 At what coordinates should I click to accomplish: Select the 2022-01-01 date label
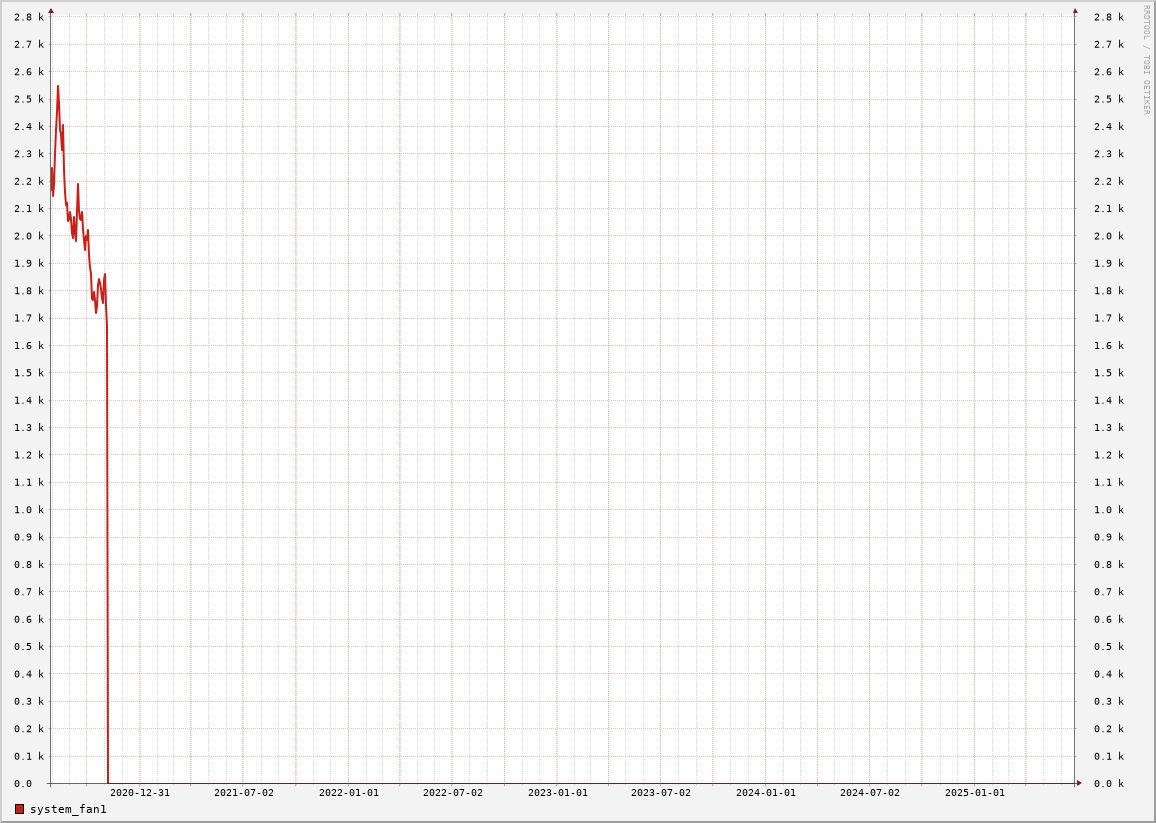click(348, 793)
